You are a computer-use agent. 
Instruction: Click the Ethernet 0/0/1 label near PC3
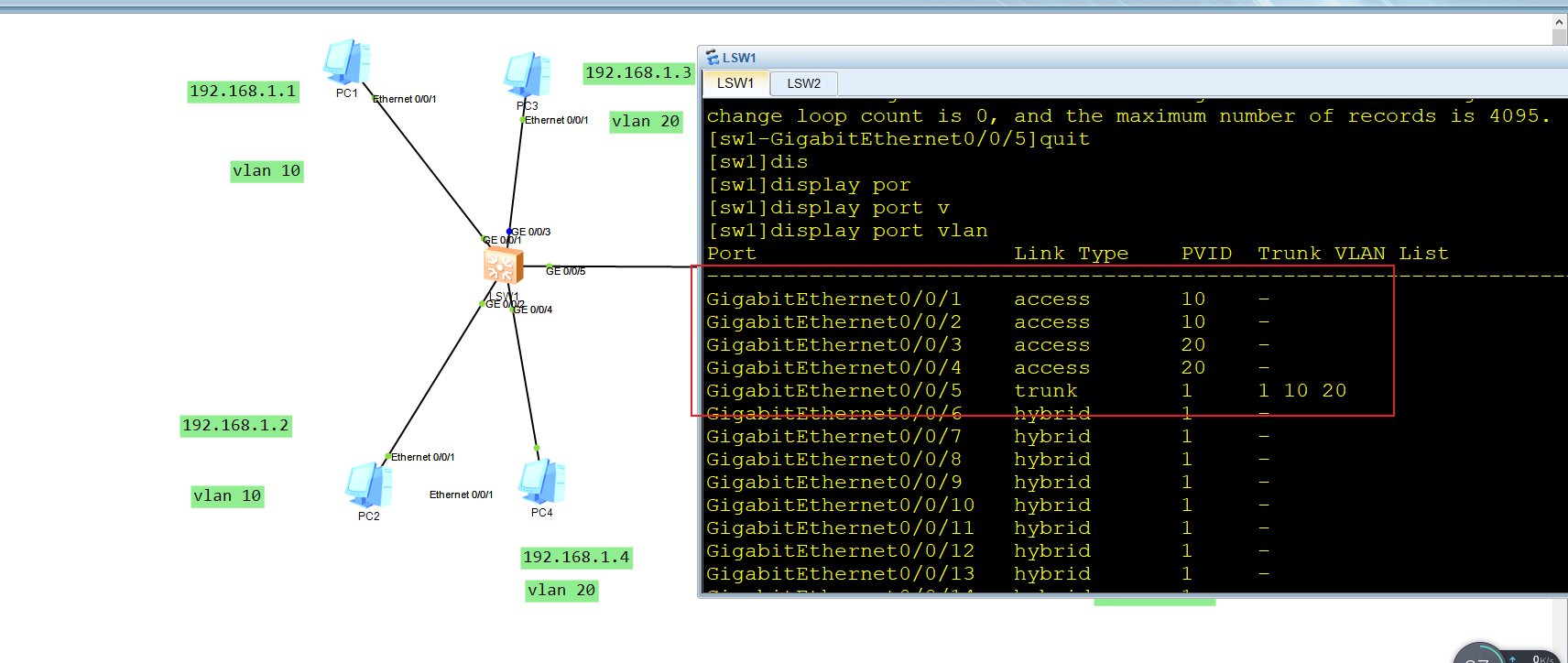click(x=557, y=120)
